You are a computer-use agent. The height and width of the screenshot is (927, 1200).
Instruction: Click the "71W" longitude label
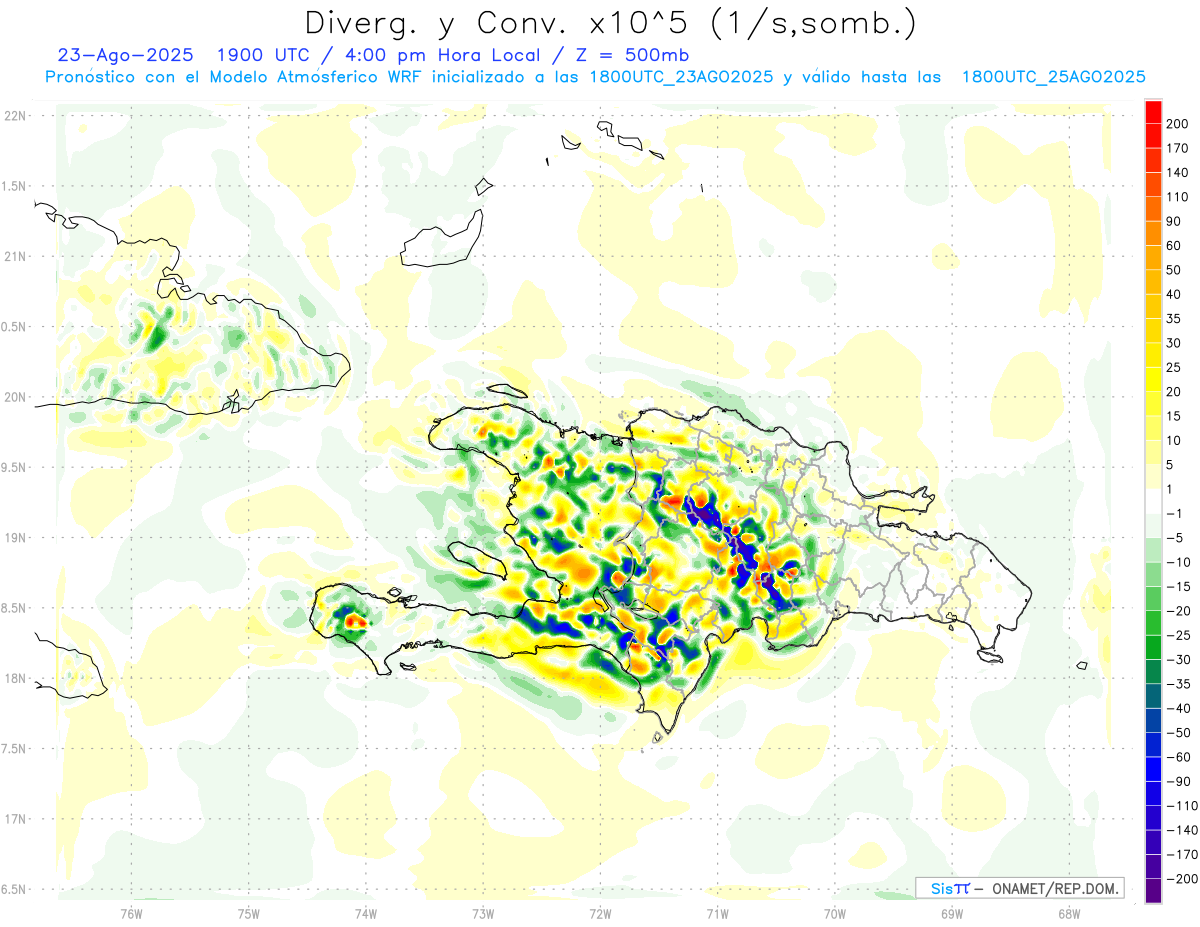(717, 913)
